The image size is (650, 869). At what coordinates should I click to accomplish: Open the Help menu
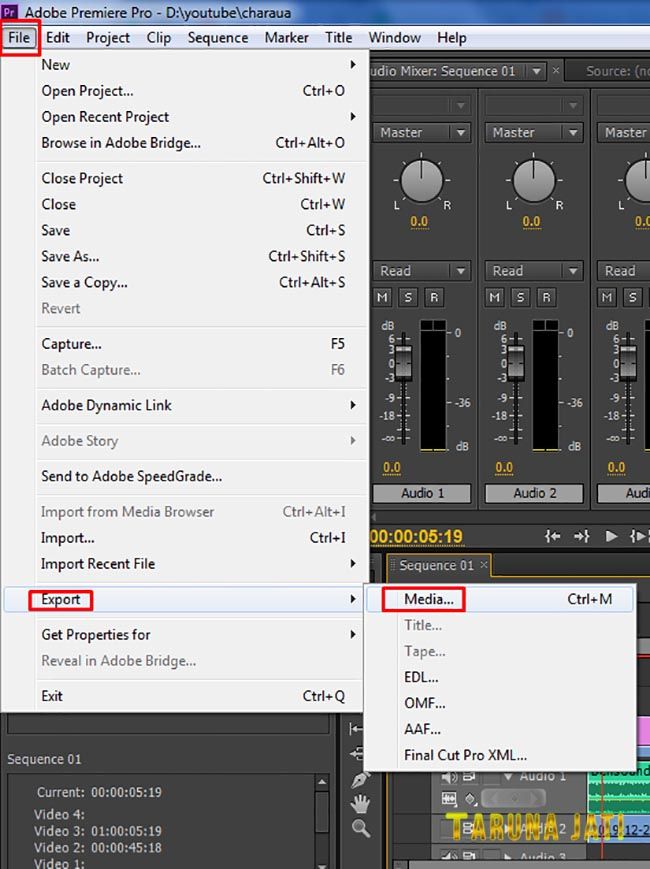click(x=452, y=37)
